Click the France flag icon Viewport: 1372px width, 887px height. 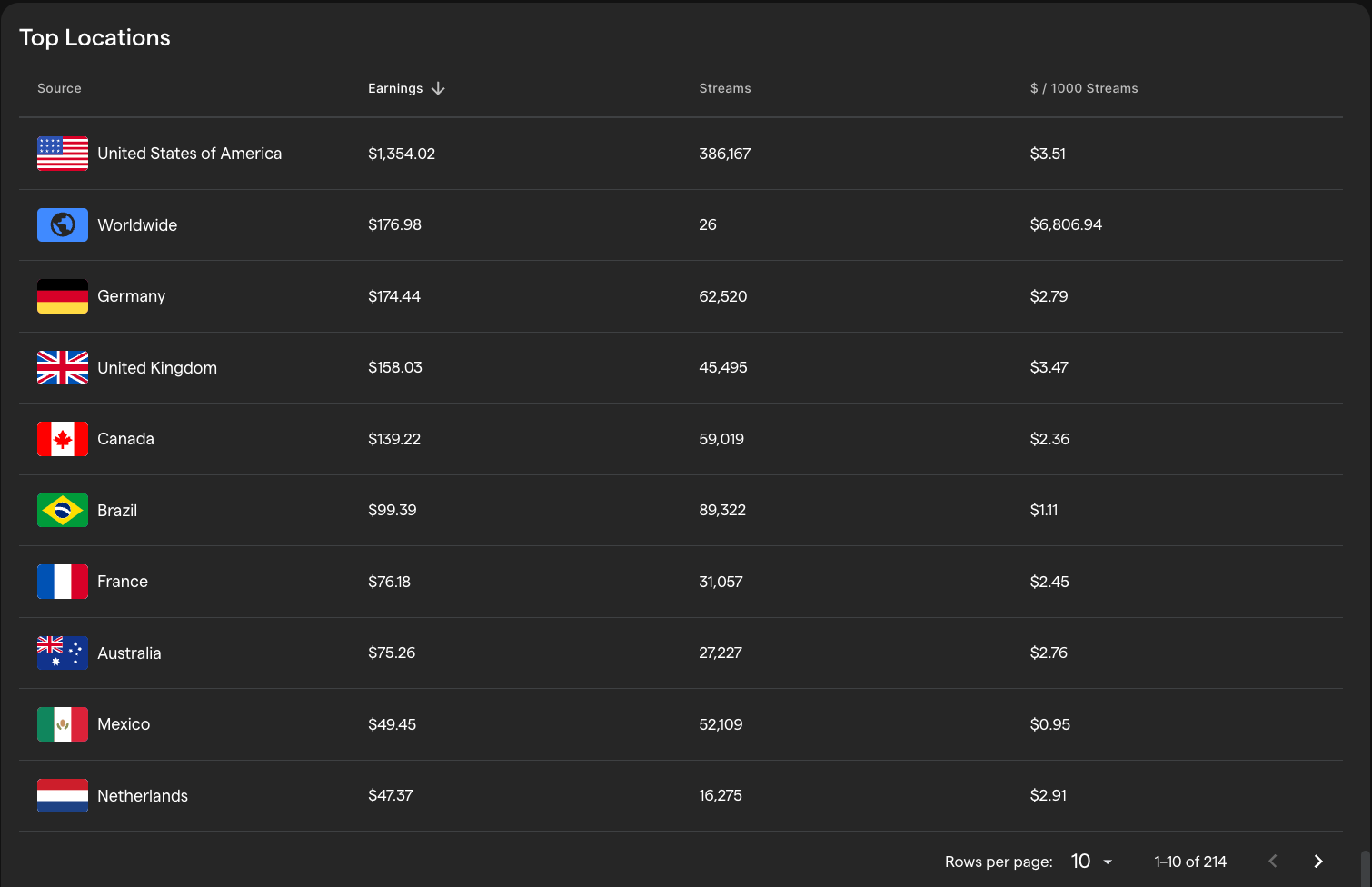tap(63, 582)
